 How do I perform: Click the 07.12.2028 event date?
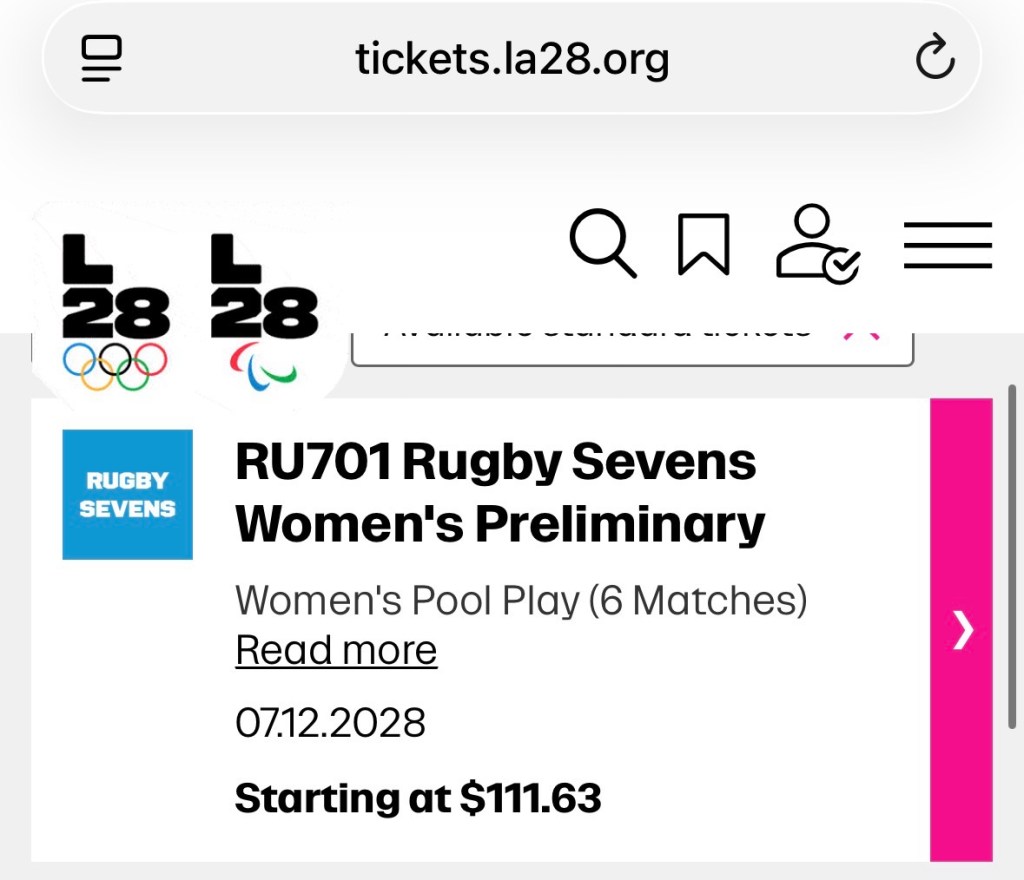(330, 722)
